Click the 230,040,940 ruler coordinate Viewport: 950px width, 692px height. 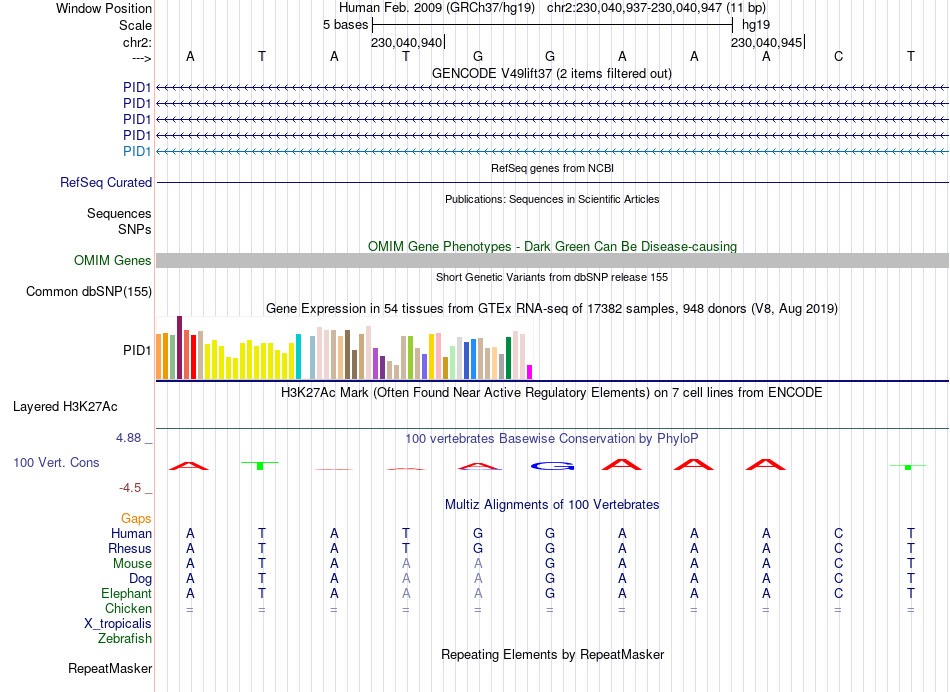pyautogui.click(x=407, y=42)
